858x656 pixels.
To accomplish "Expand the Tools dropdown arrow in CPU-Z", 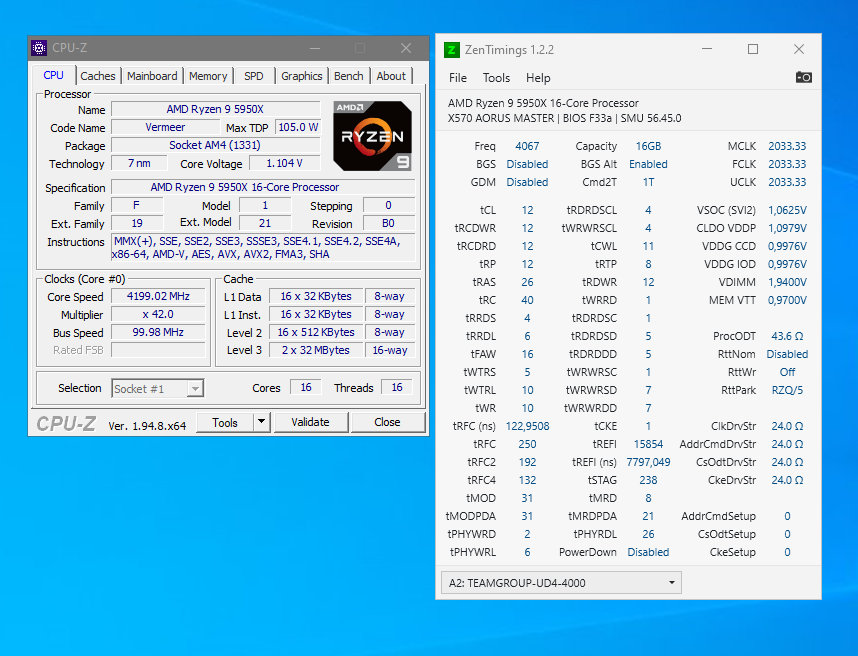I will pyautogui.click(x=262, y=422).
